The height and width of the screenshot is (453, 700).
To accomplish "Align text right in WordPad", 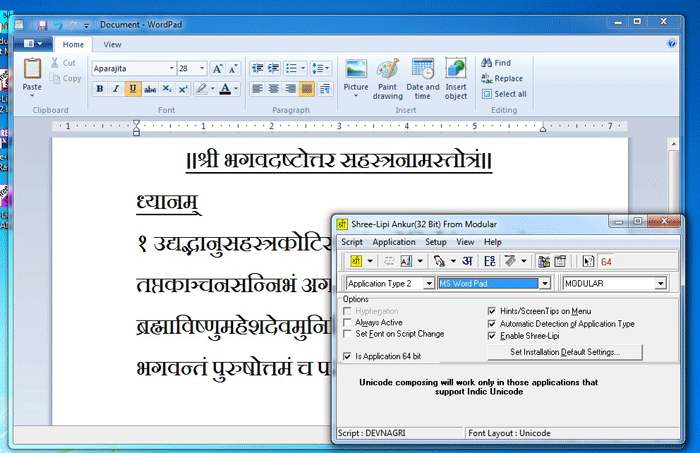I will pyautogui.click(x=290, y=89).
